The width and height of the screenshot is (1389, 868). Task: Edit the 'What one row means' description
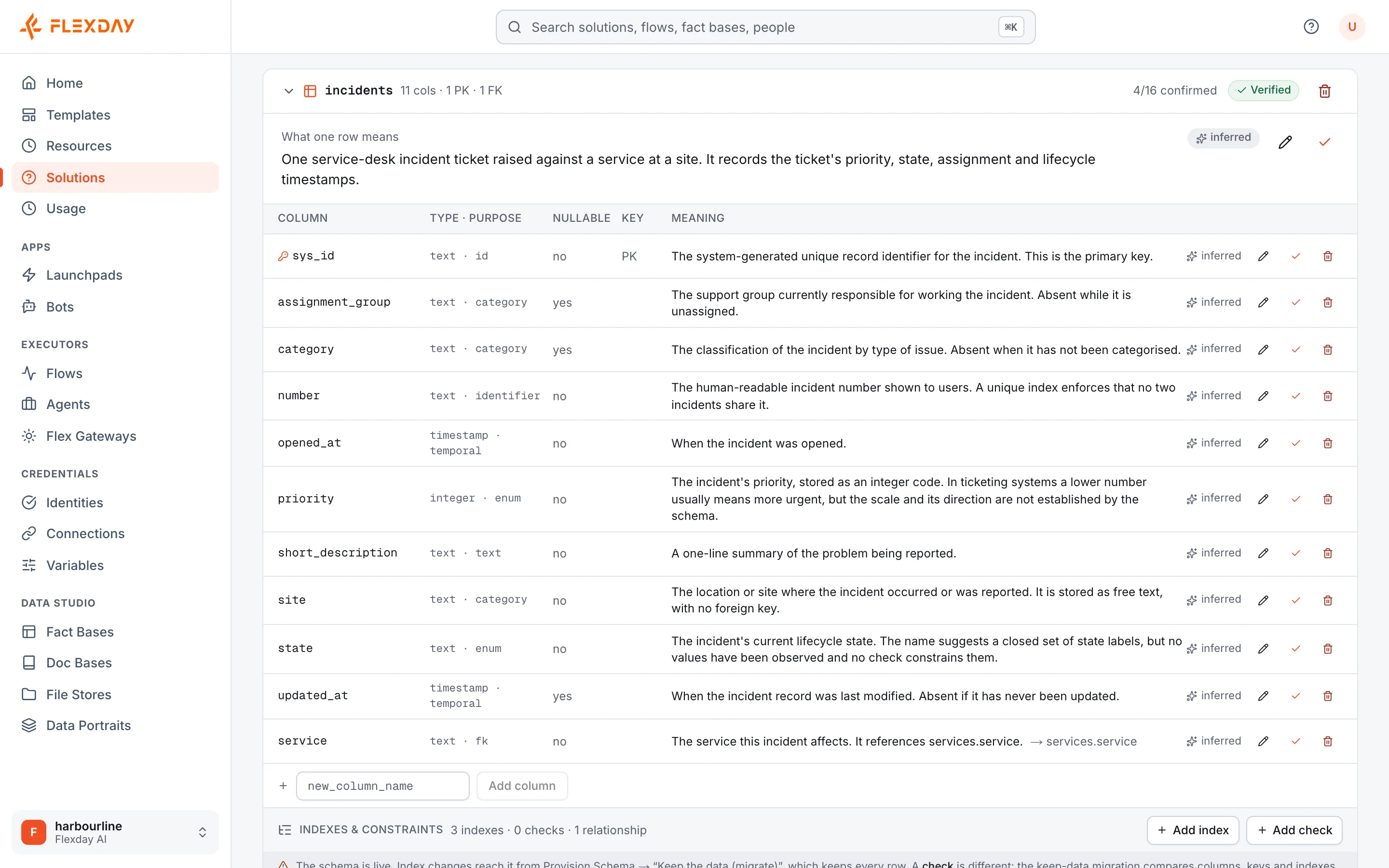coord(1285,142)
